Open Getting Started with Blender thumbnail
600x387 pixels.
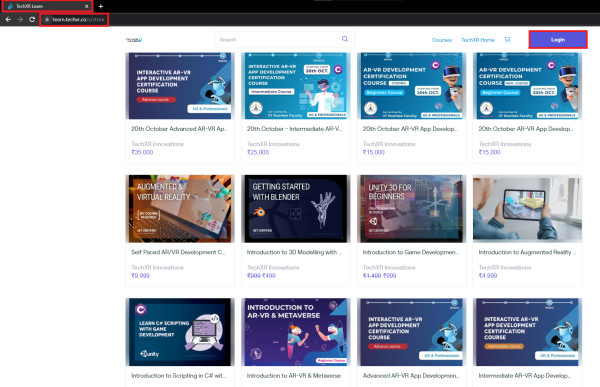(x=295, y=209)
